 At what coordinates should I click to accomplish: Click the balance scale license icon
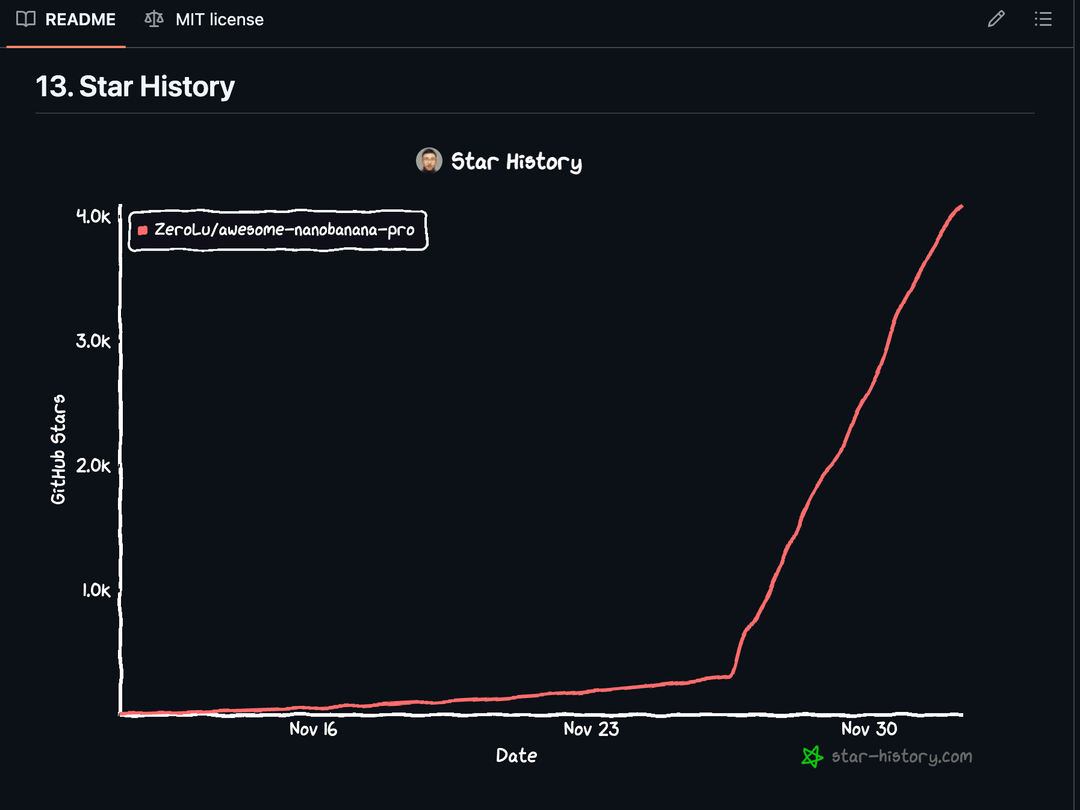coord(153,19)
